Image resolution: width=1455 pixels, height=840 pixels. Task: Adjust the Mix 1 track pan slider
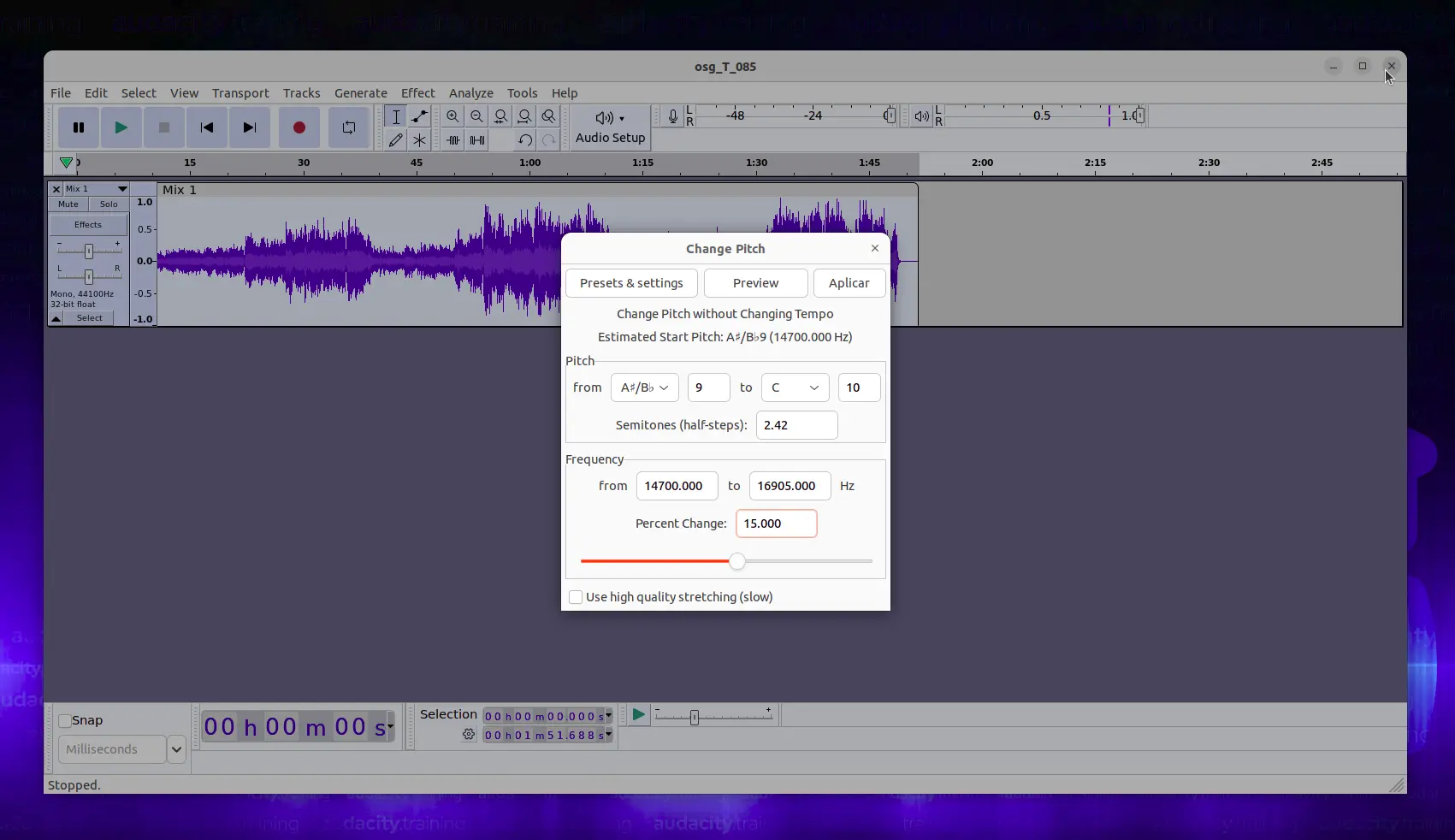coord(88,276)
